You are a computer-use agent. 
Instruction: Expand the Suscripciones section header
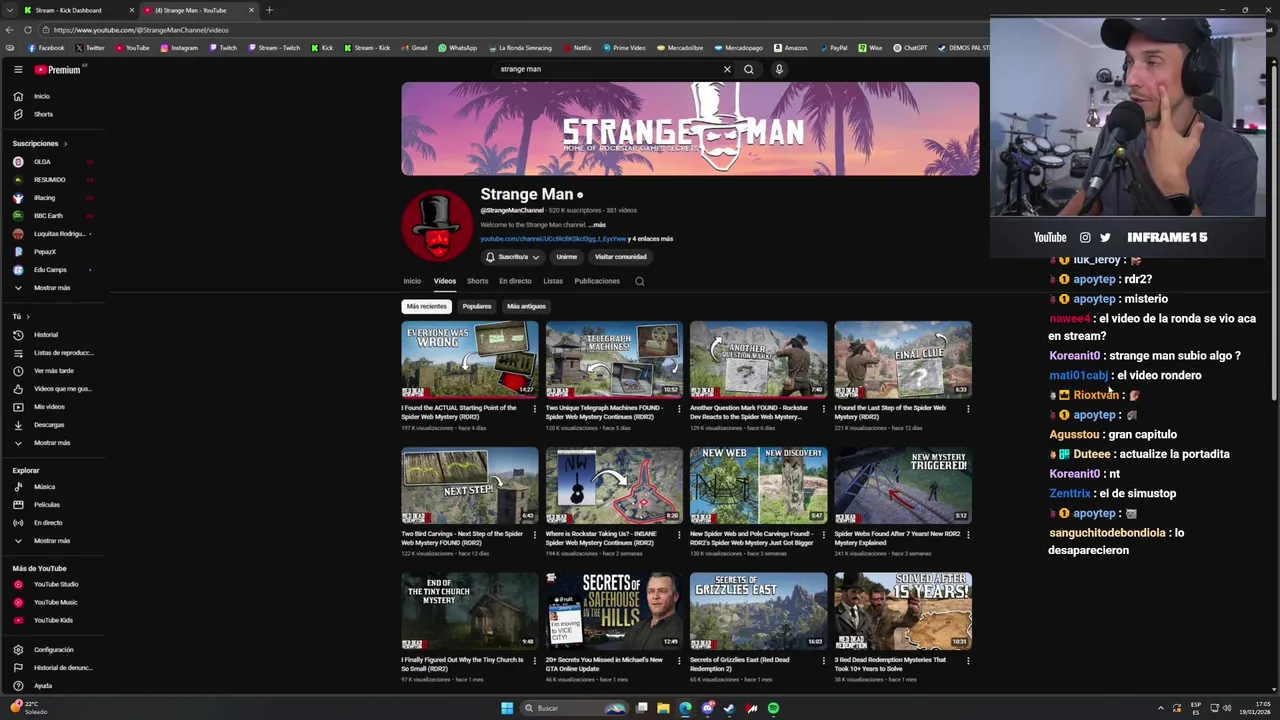[x=40, y=144]
